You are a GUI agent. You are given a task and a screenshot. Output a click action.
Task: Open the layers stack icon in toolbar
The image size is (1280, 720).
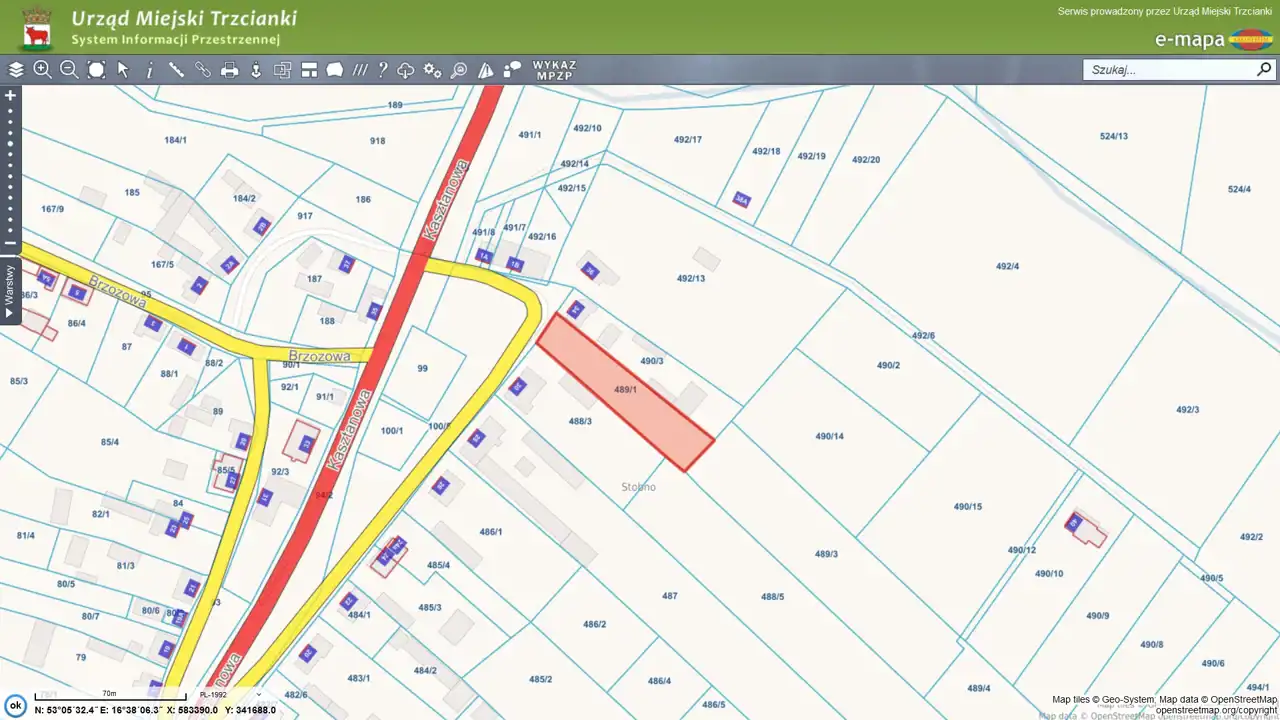(16, 70)
